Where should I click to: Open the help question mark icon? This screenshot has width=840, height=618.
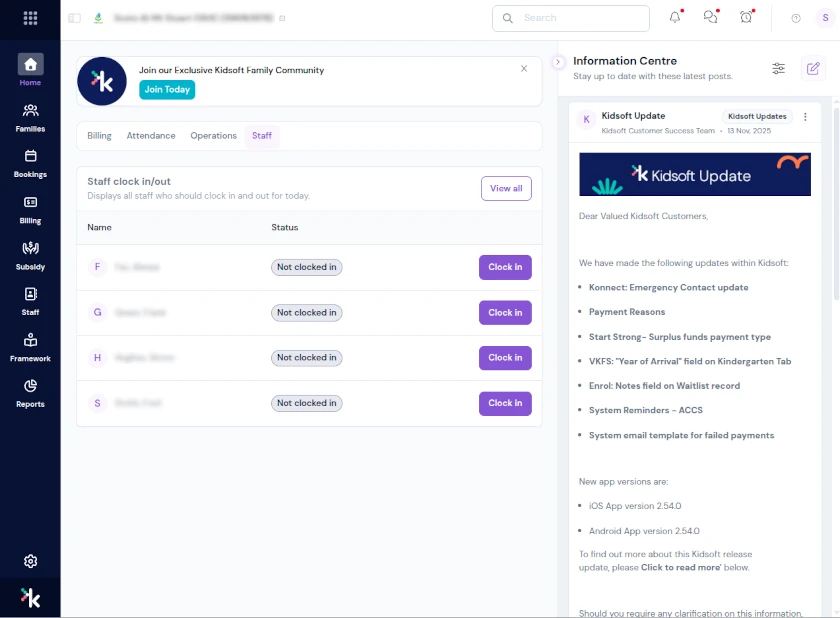click(x=796, y=18)
